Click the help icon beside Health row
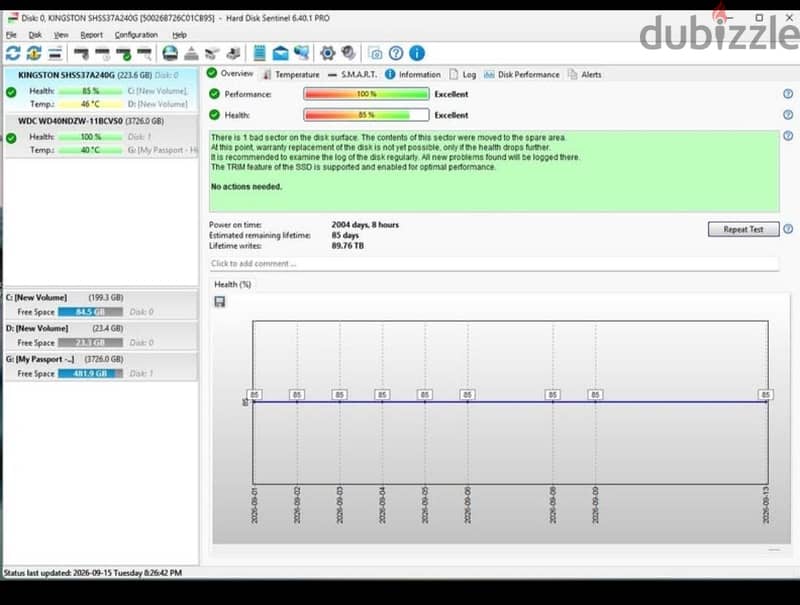The image size is (800, 605). pyautogui.click(x=788, y=115)
